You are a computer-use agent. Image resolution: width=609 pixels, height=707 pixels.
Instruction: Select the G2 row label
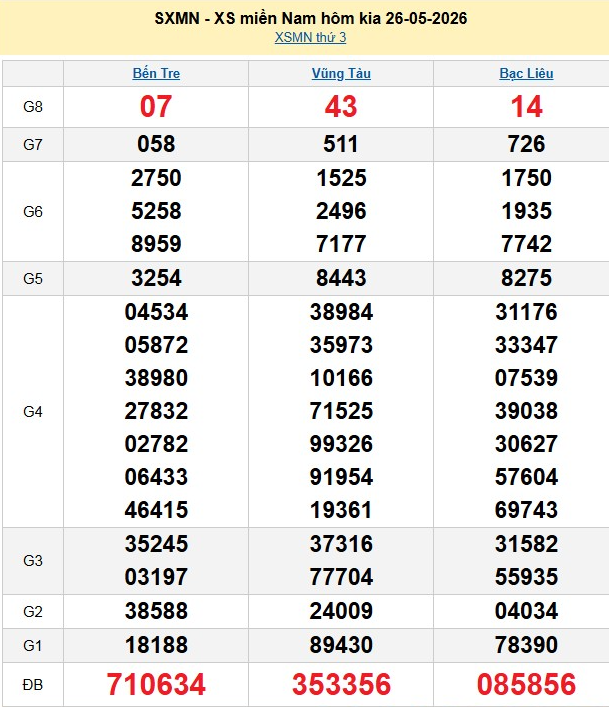pos(33,612)
